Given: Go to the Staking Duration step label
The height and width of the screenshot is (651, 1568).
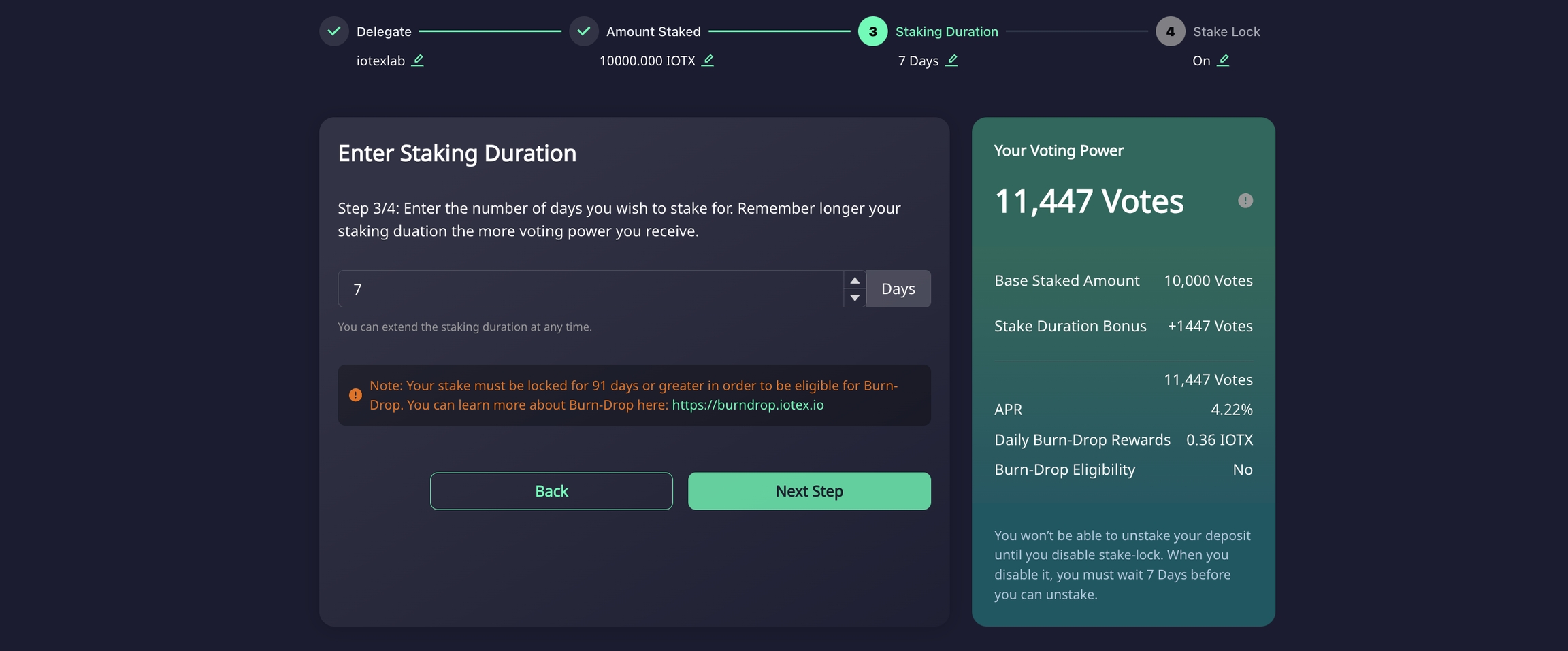Looking at the screenshot, I should (x=946, y=31).
